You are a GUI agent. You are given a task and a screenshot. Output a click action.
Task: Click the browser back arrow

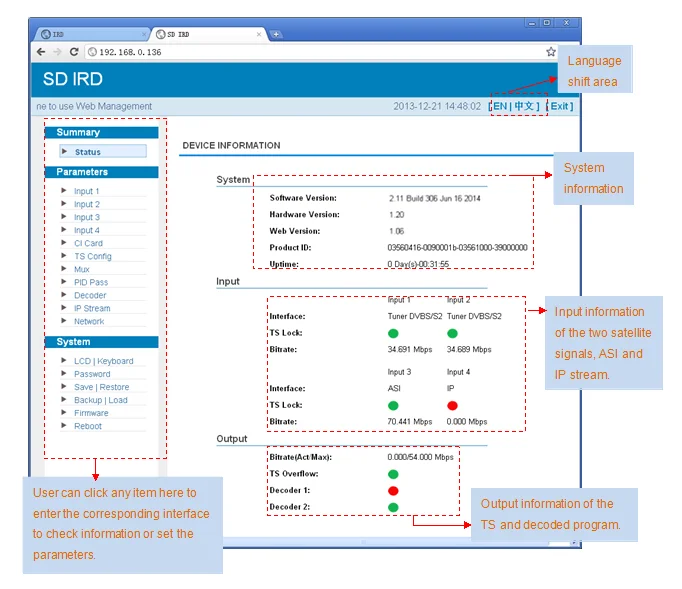tap(41, 52)
